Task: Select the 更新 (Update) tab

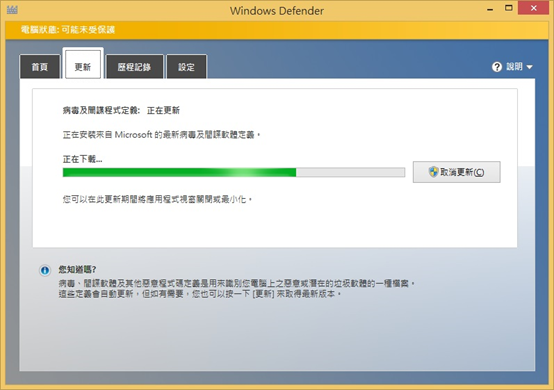Action: [83, 64]
